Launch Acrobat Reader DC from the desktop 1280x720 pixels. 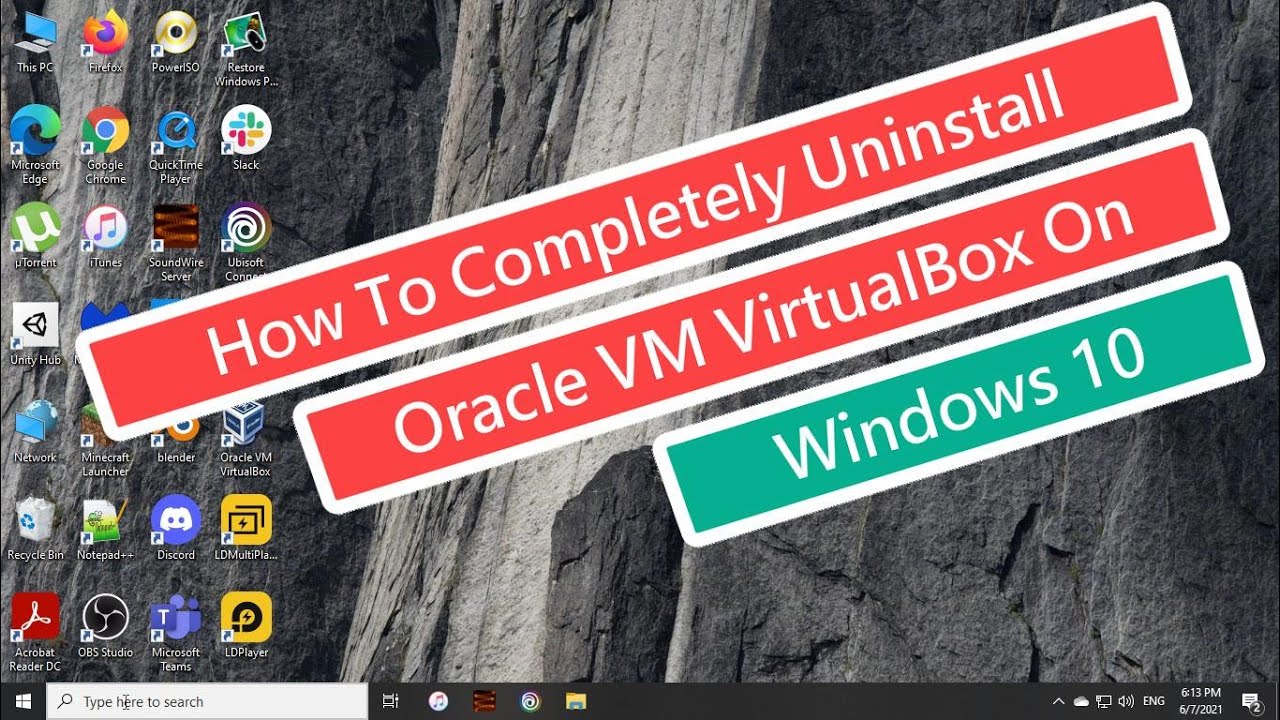point(35,632)
